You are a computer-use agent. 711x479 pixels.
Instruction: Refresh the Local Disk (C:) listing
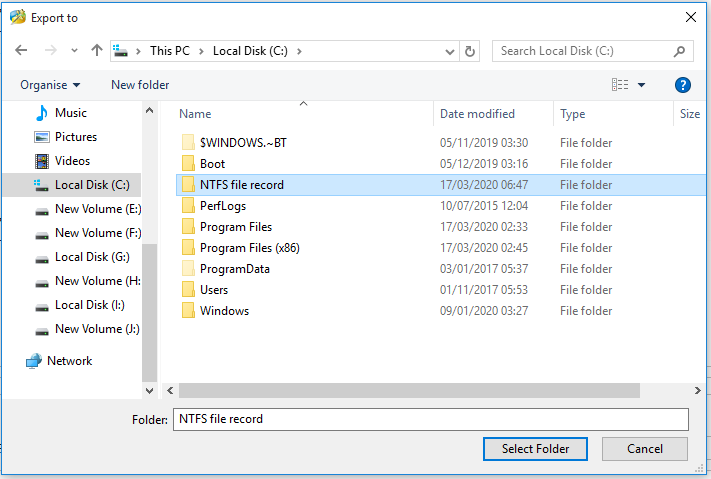click(471, 51)
